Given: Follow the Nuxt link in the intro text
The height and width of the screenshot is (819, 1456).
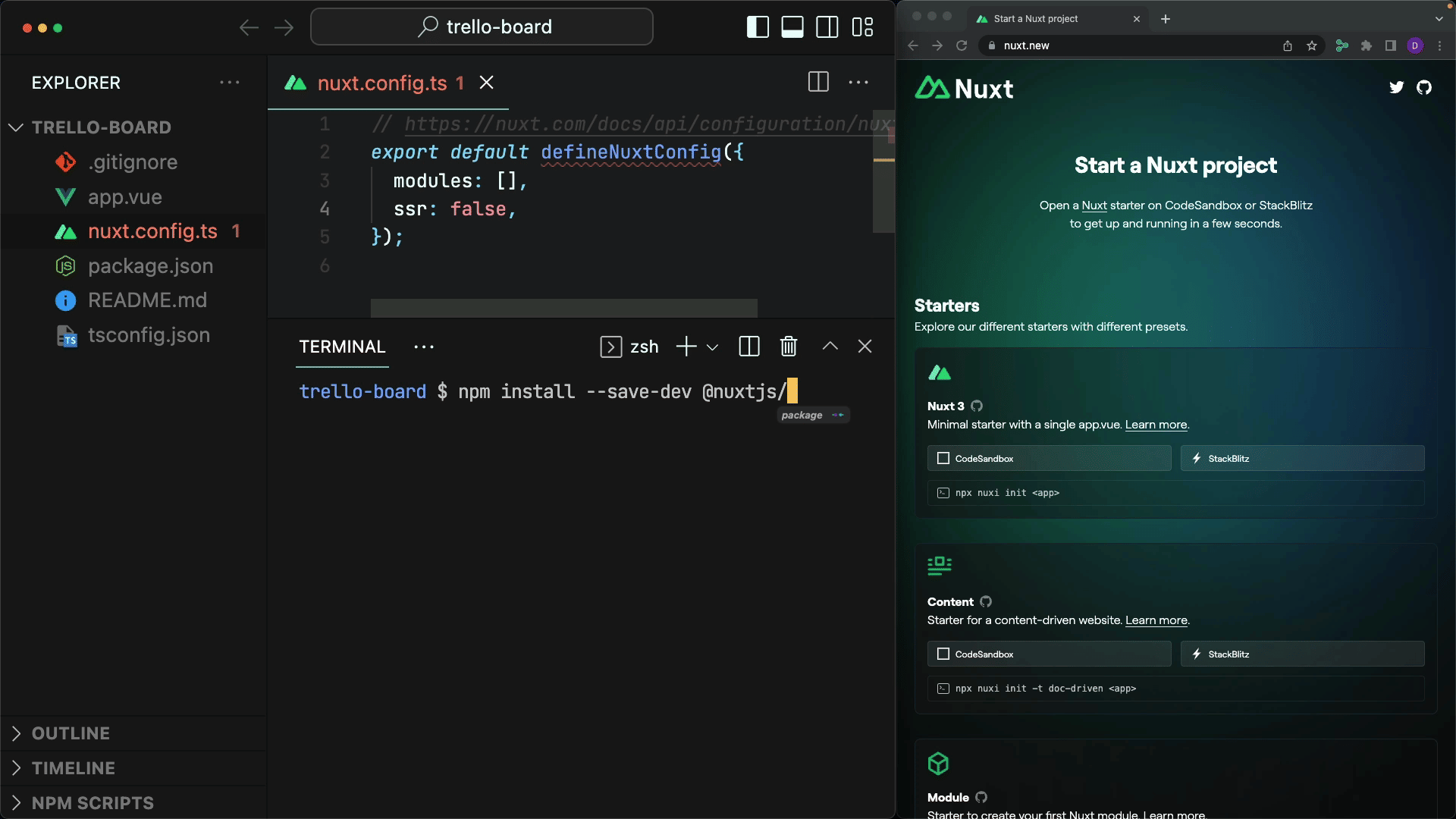Looking at the screenshot, I should pos(1094,206).
